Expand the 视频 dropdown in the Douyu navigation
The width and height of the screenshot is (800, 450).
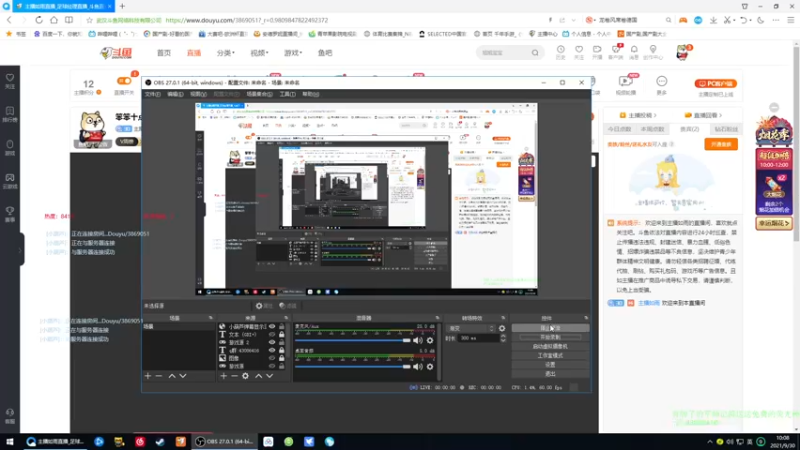tap(259, 53)
